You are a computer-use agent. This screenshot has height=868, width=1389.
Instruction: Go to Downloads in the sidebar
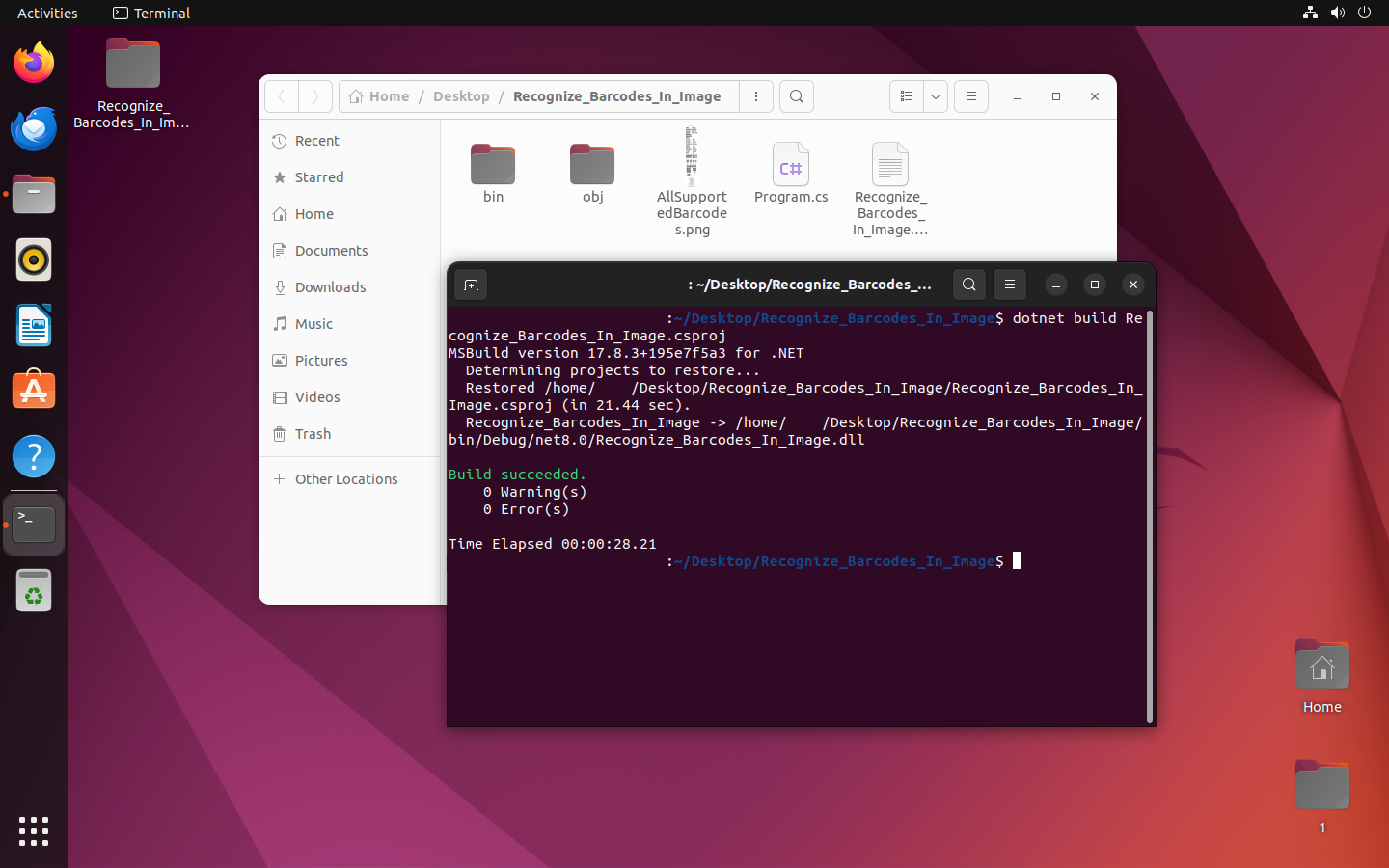(x=330, y=287)
